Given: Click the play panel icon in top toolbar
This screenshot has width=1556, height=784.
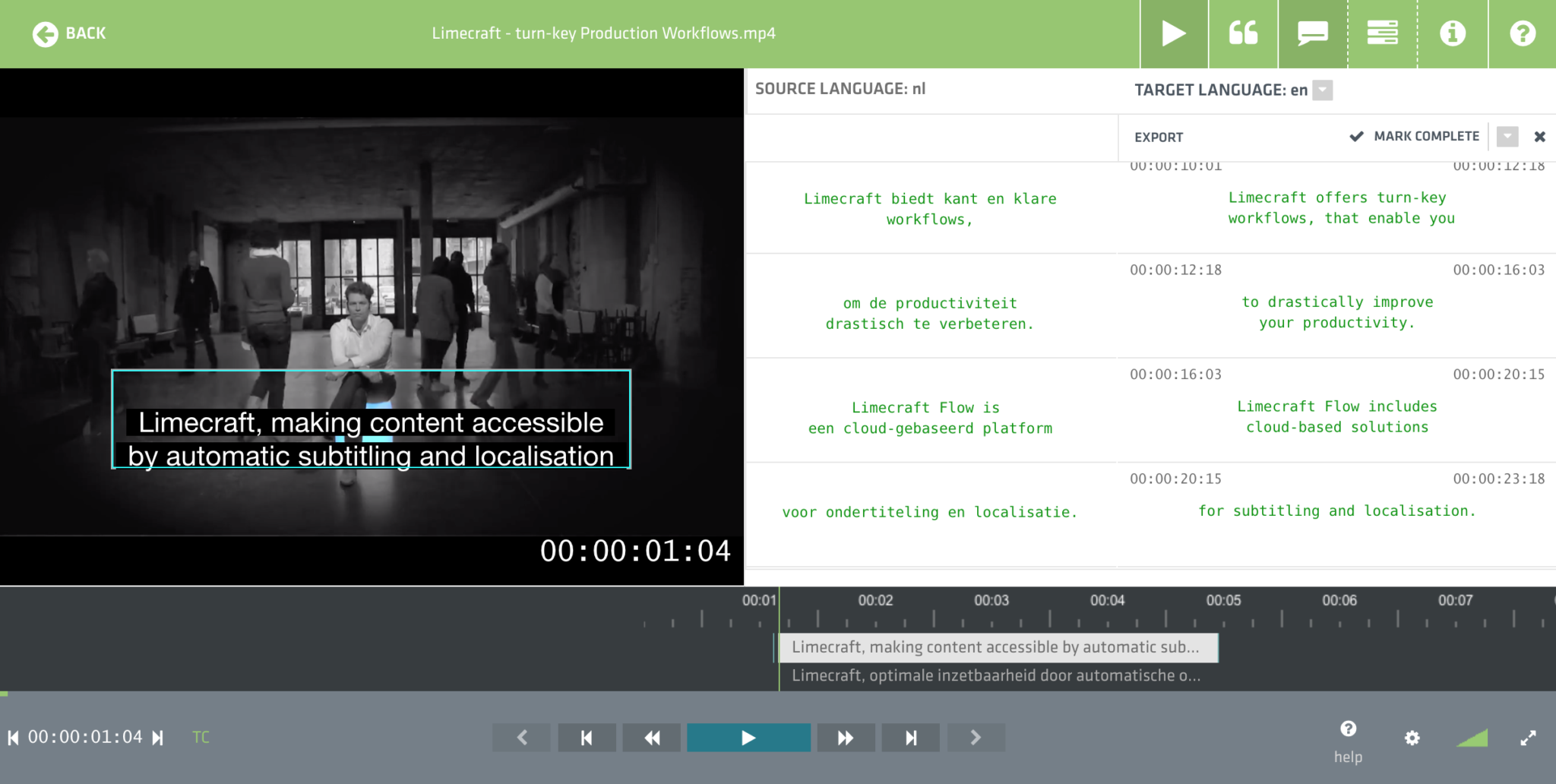Looking at the screenshot, I should [1174, 33].
